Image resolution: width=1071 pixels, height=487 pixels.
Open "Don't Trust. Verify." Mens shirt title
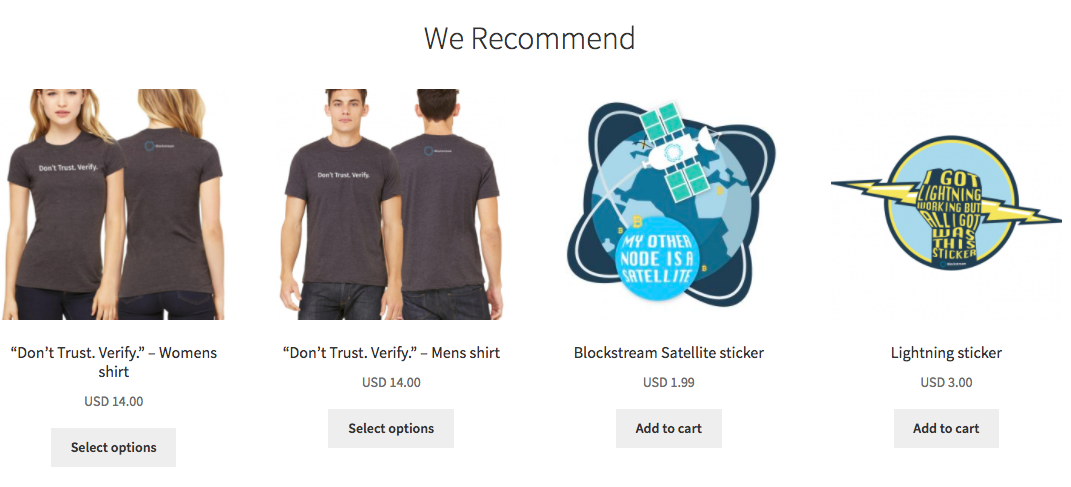(391, 352)
